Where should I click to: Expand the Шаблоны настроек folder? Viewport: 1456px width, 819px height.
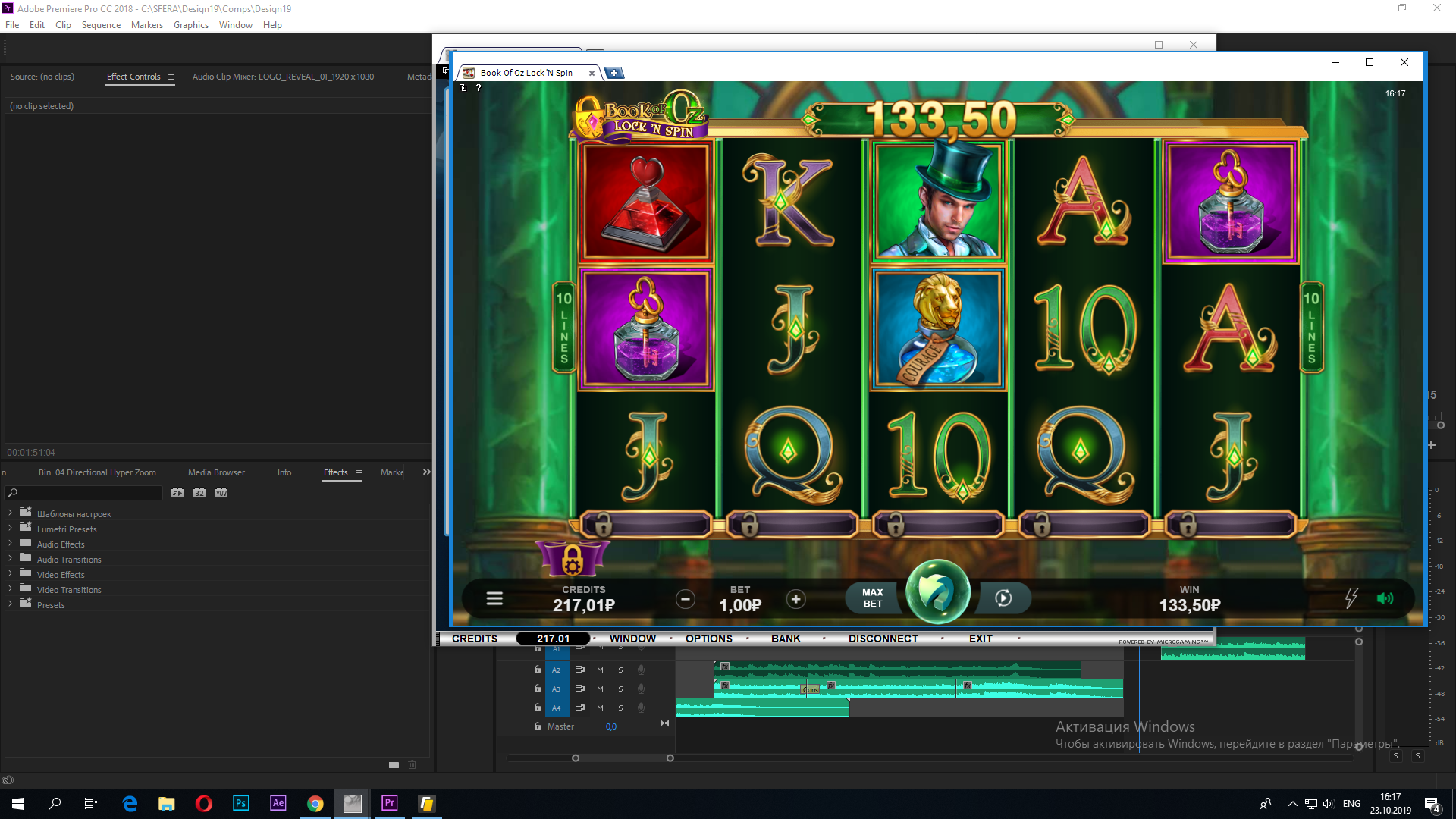click(10, 513)
